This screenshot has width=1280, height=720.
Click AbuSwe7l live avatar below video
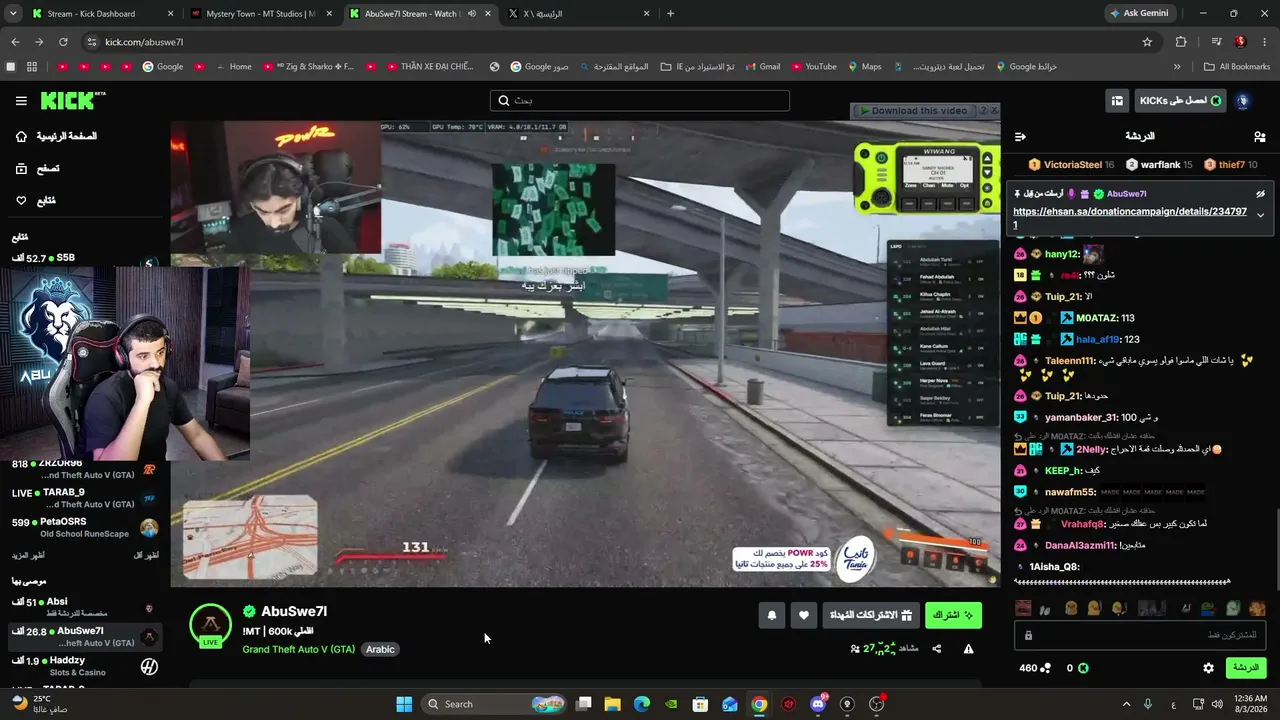(210, 626)
